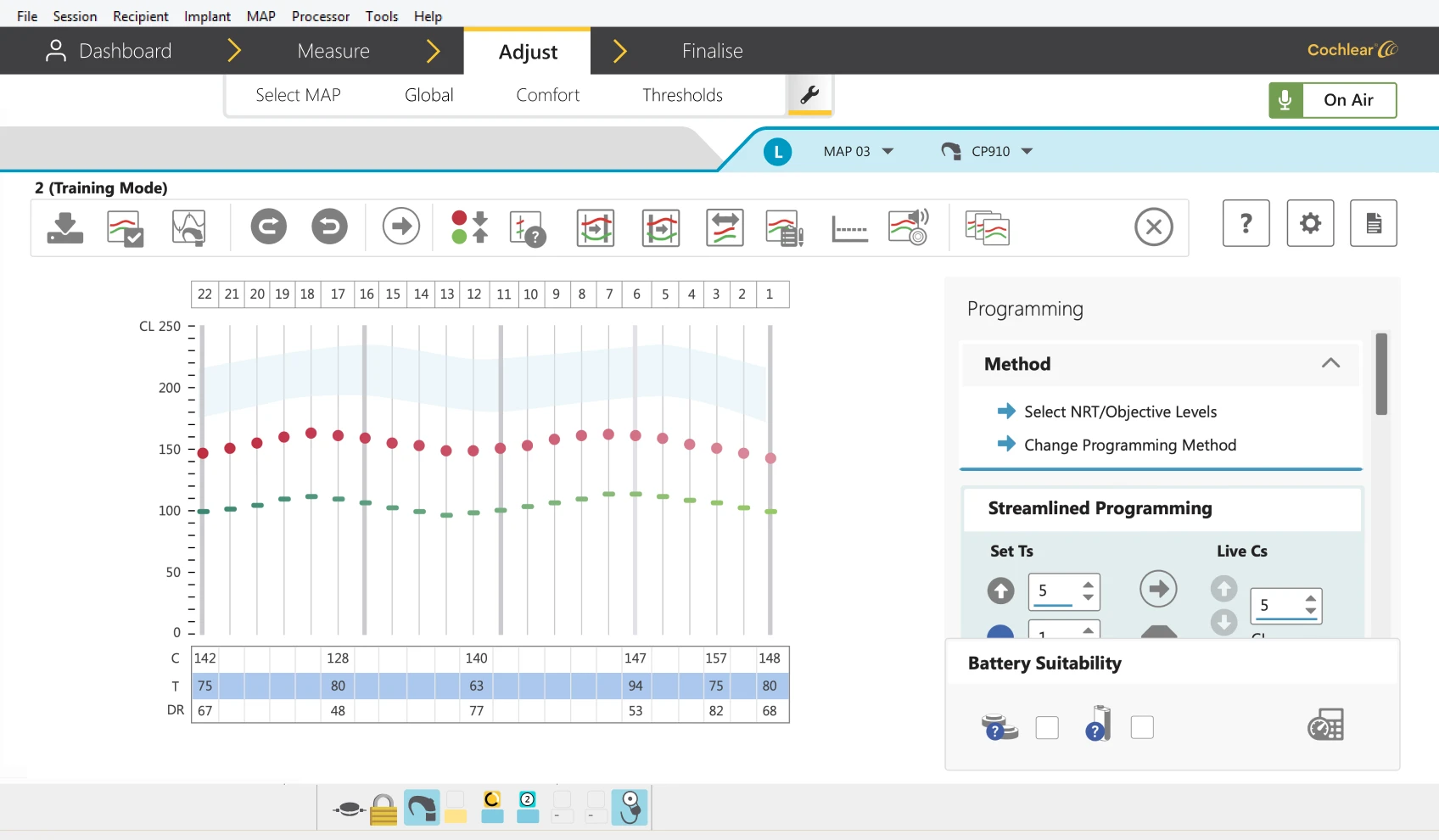1439x840 pixels.
Task: Click the circled X cancel icon
Action: (1153, 227)
